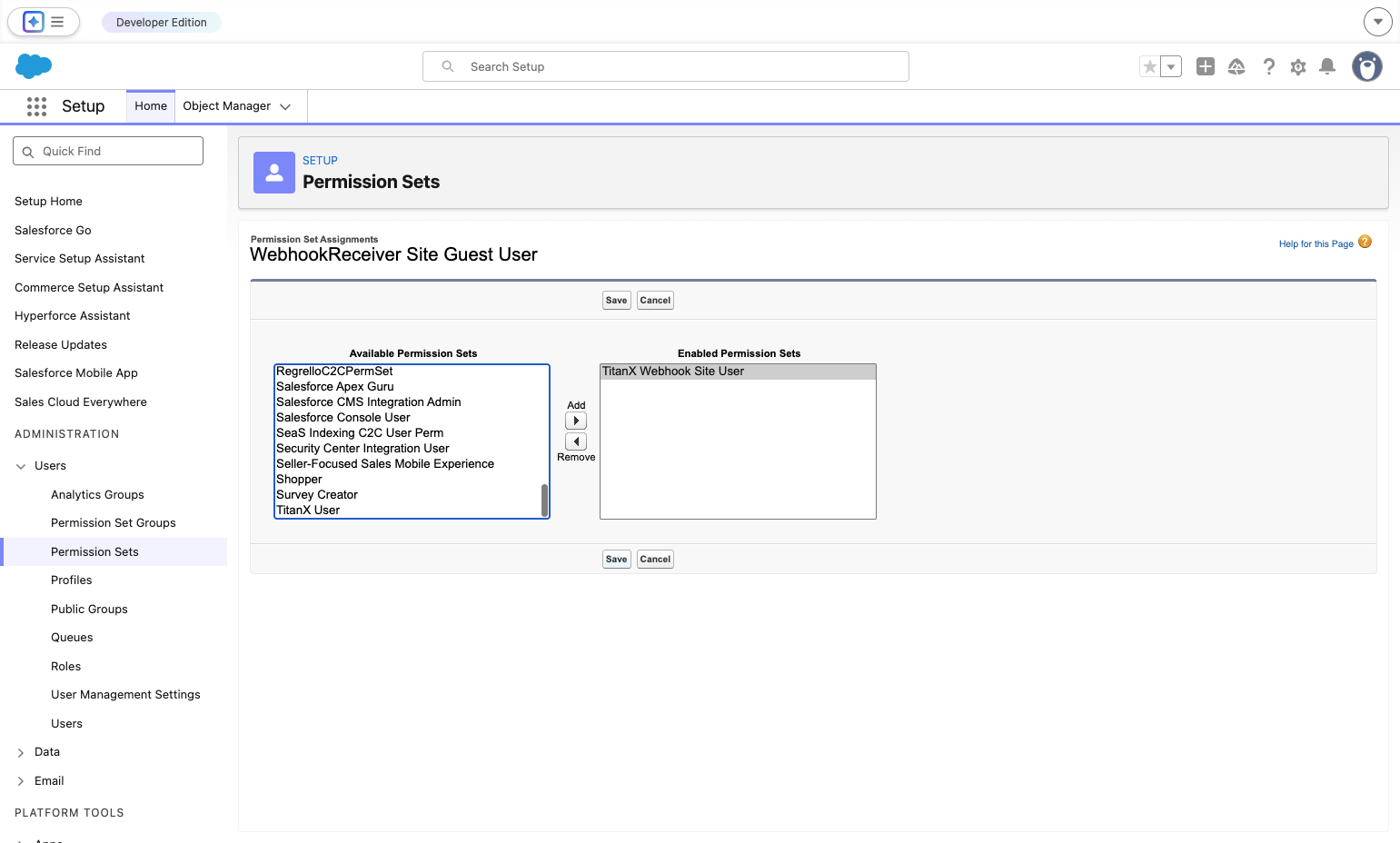Open the Help for this Page link
Screen dimensions: 1400x843
[x=1316, y=243]
